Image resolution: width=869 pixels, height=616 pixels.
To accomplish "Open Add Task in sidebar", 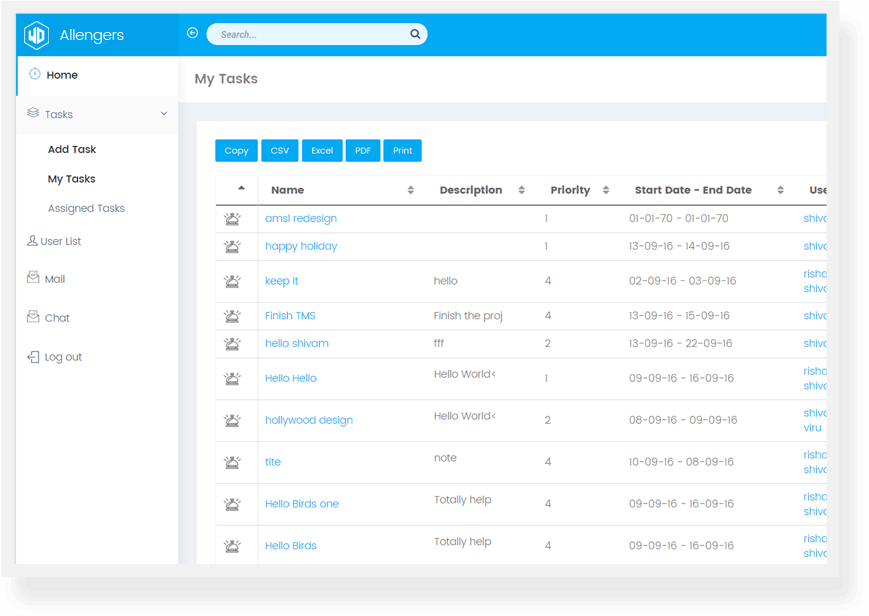I will pyautogui.click(x=72, y=149).
